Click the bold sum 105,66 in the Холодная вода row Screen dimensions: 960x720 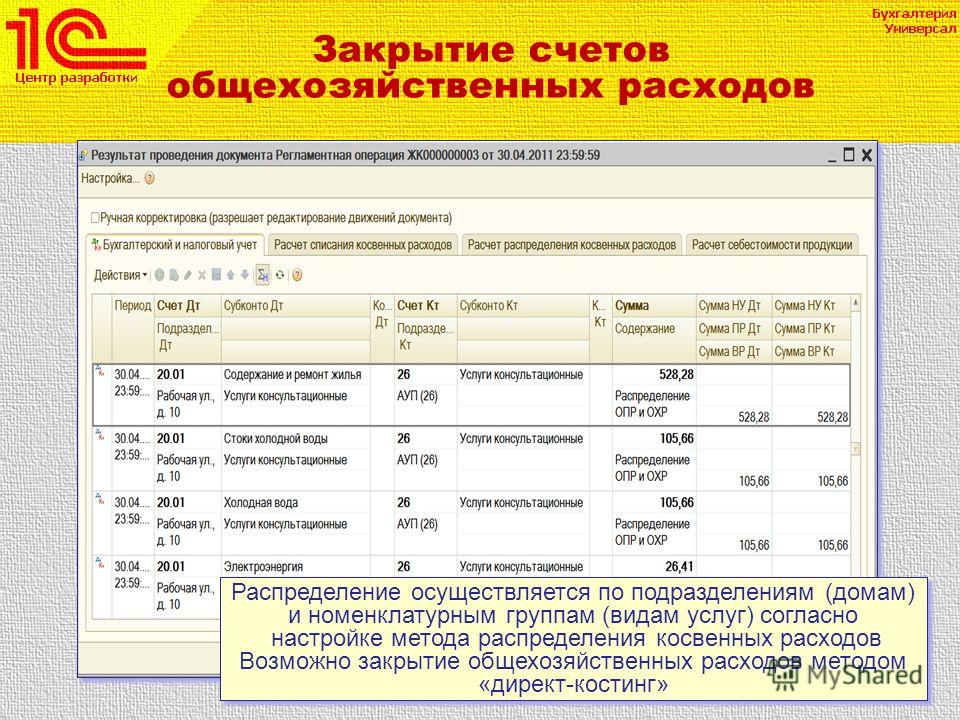[x=677, y=503]
